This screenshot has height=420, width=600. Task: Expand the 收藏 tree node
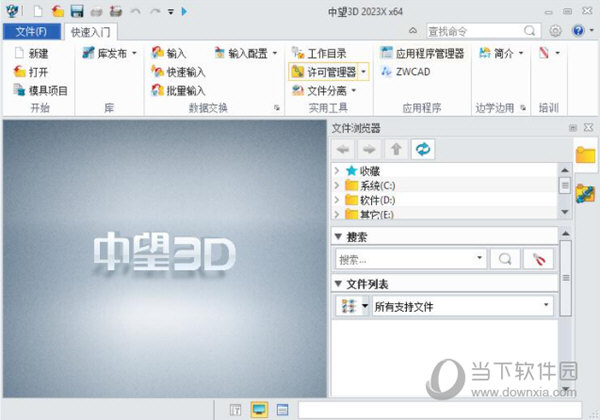pos(337,171)
